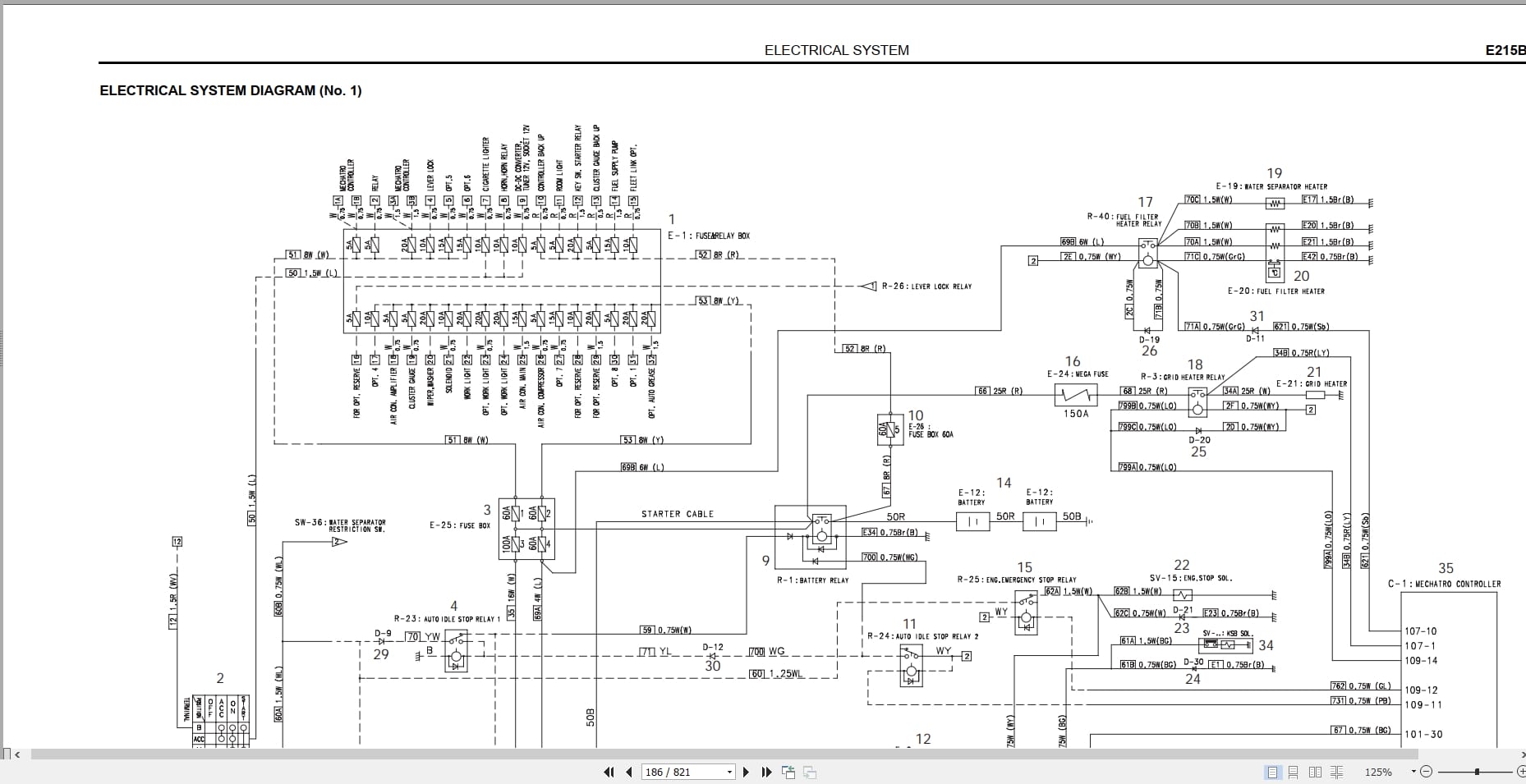Click the 'ELECTRICAL SYSTEM DIAGRAM (No. 1)' heading
1526x784 pixels.
point(231,90)
